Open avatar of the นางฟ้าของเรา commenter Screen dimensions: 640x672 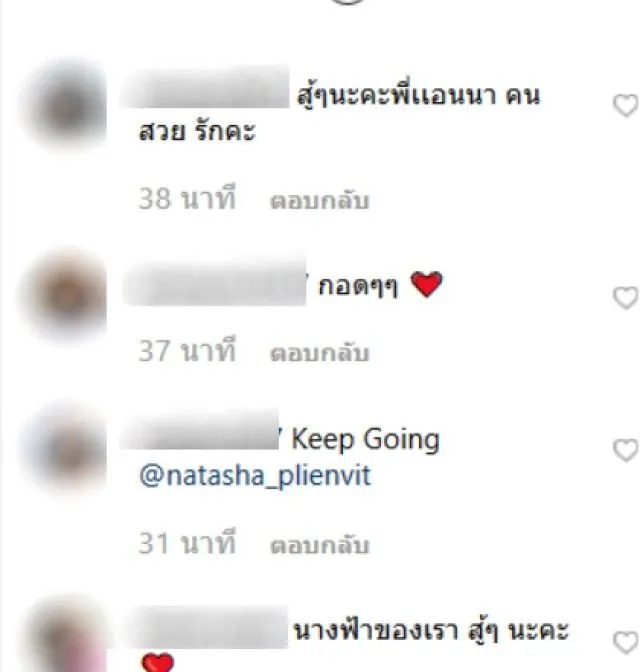64,636
